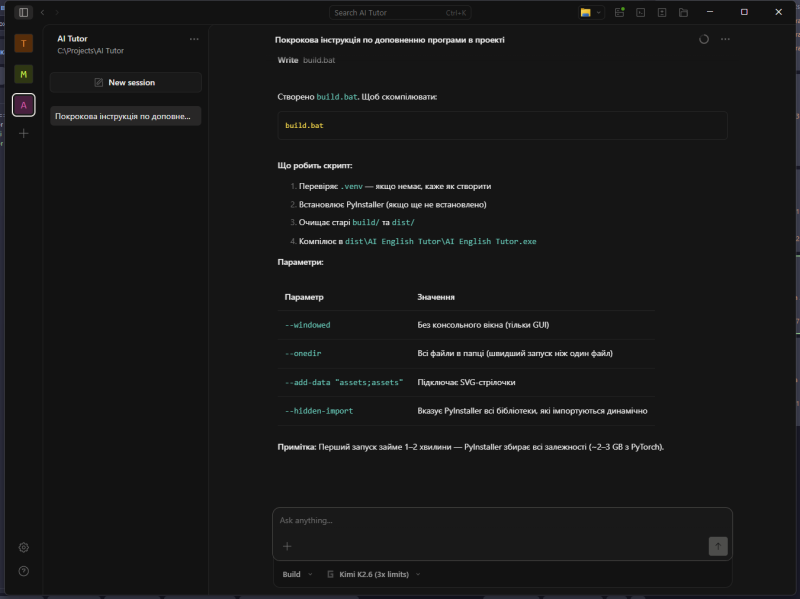
Task: Click the 'Що робить скрипт:' heading
Action: coord(315,166)
